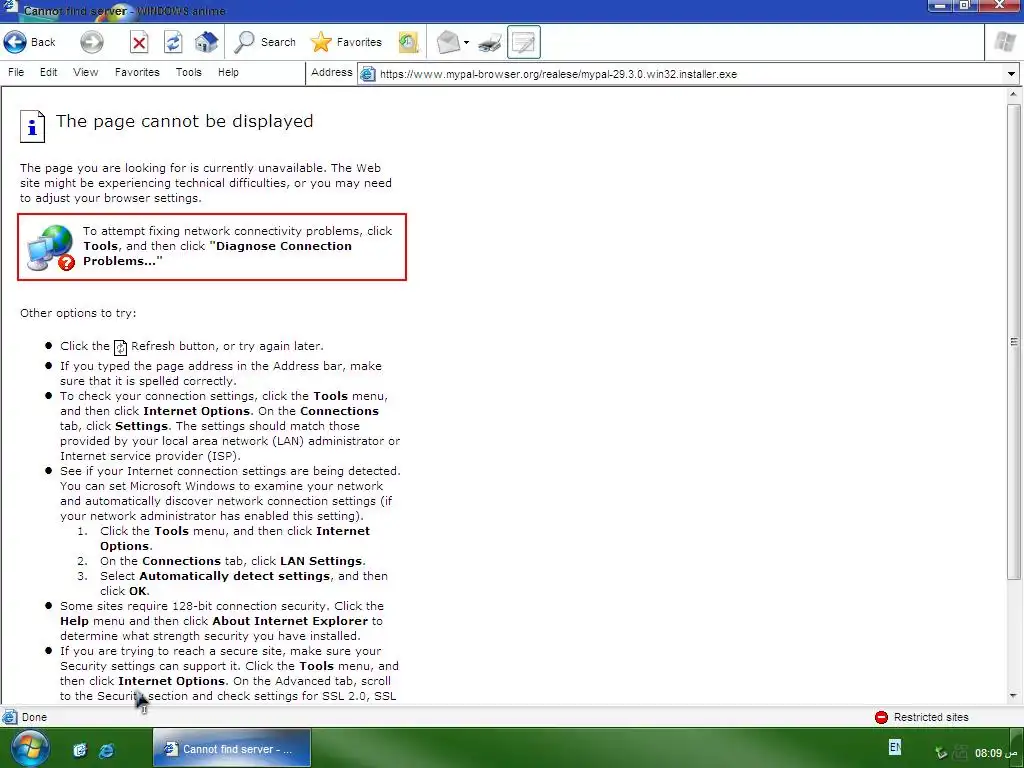1024x768 pixels.
Task: Click the status bar page icon next to Done
Action: (x=10, y=717)
